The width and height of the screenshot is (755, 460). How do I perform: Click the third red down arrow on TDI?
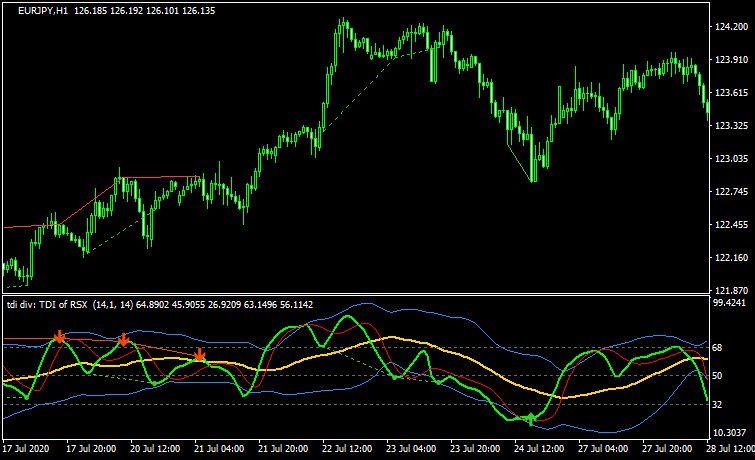(x=200, y=355)
